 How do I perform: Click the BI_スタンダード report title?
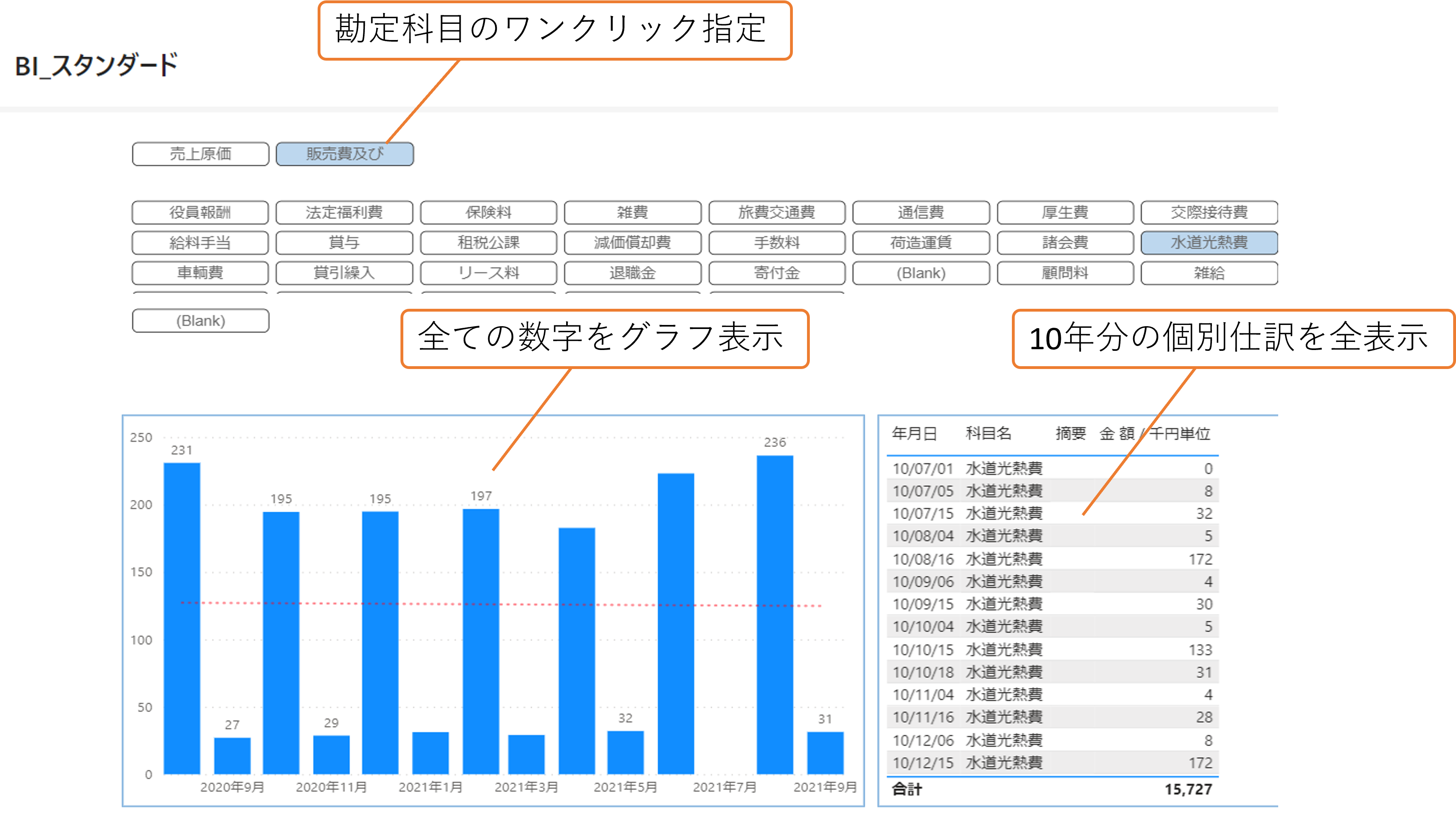pyautogui.click(x=96, y=65)
